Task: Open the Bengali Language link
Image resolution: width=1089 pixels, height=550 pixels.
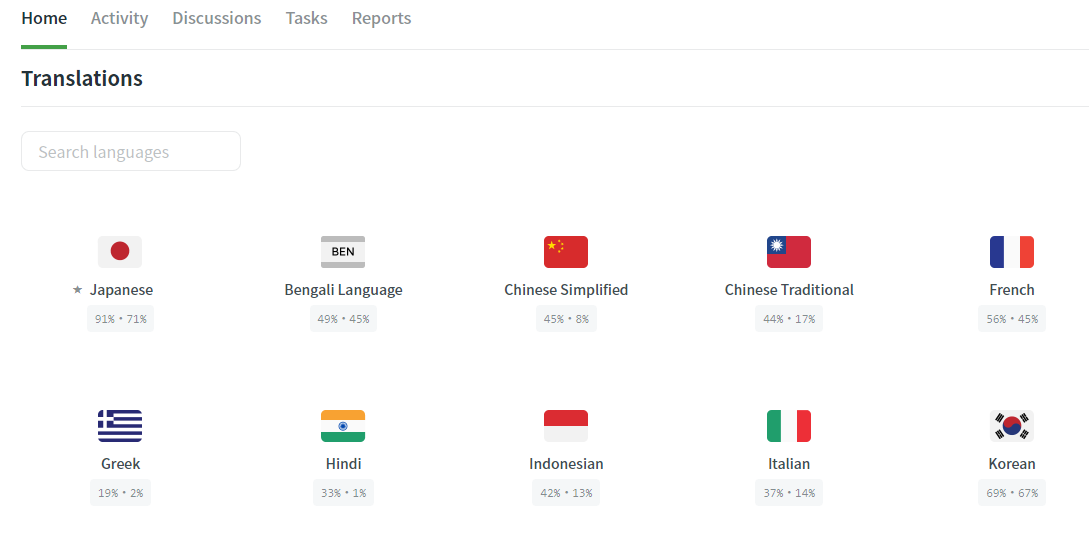Action: click(343, 290)
